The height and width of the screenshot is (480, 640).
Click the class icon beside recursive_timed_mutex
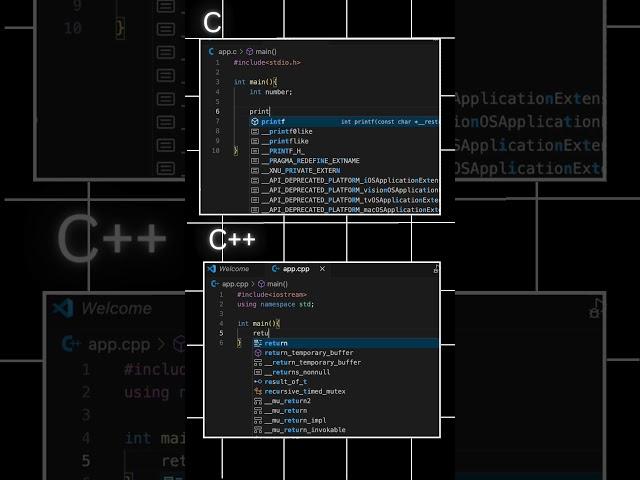pos(258,391)
